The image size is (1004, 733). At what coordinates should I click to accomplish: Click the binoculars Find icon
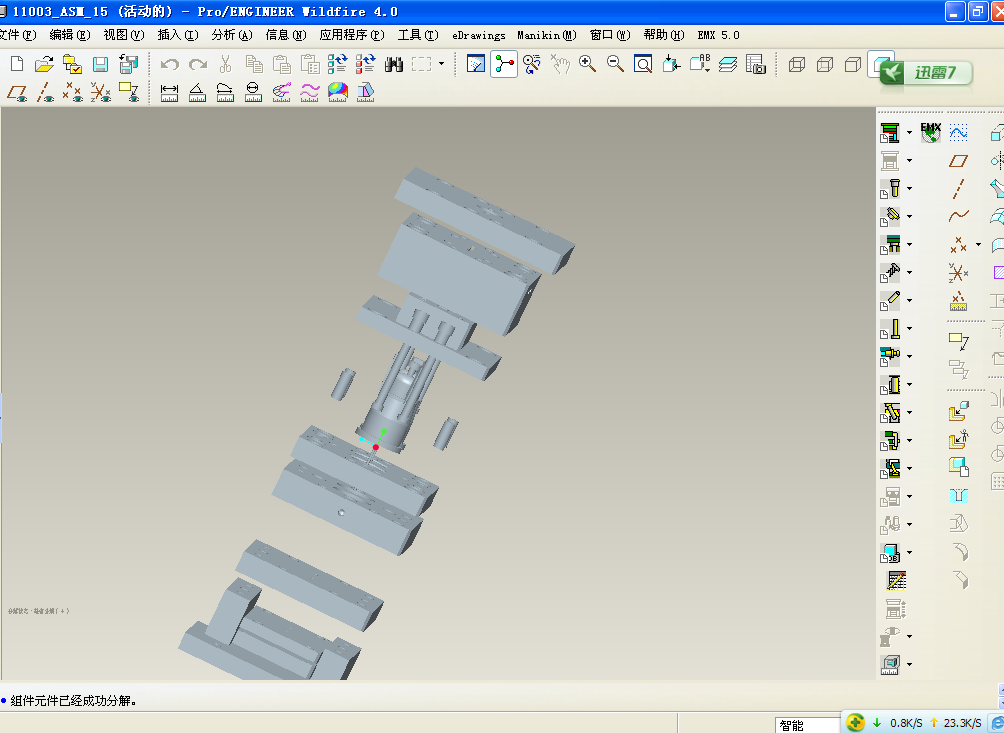(394, 64)
